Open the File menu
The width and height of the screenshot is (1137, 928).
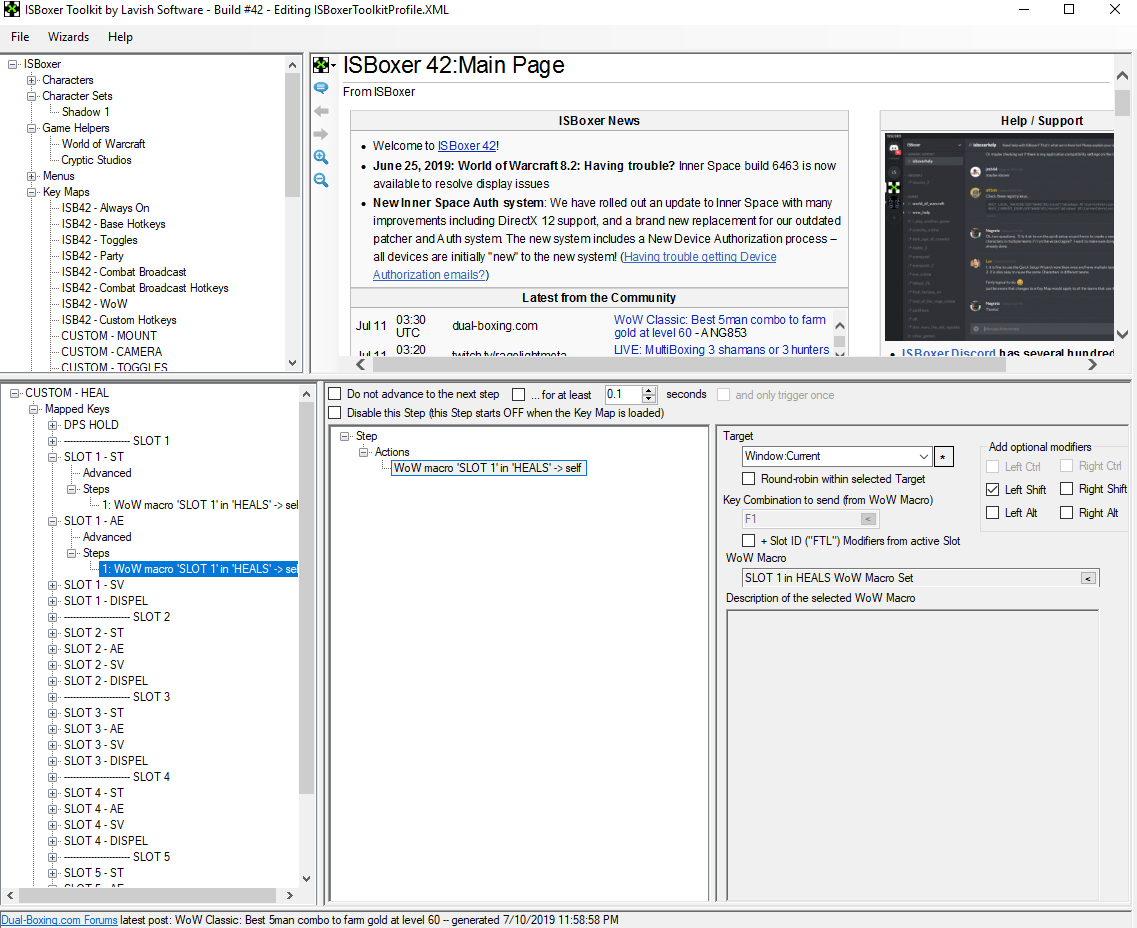point(20,37)
